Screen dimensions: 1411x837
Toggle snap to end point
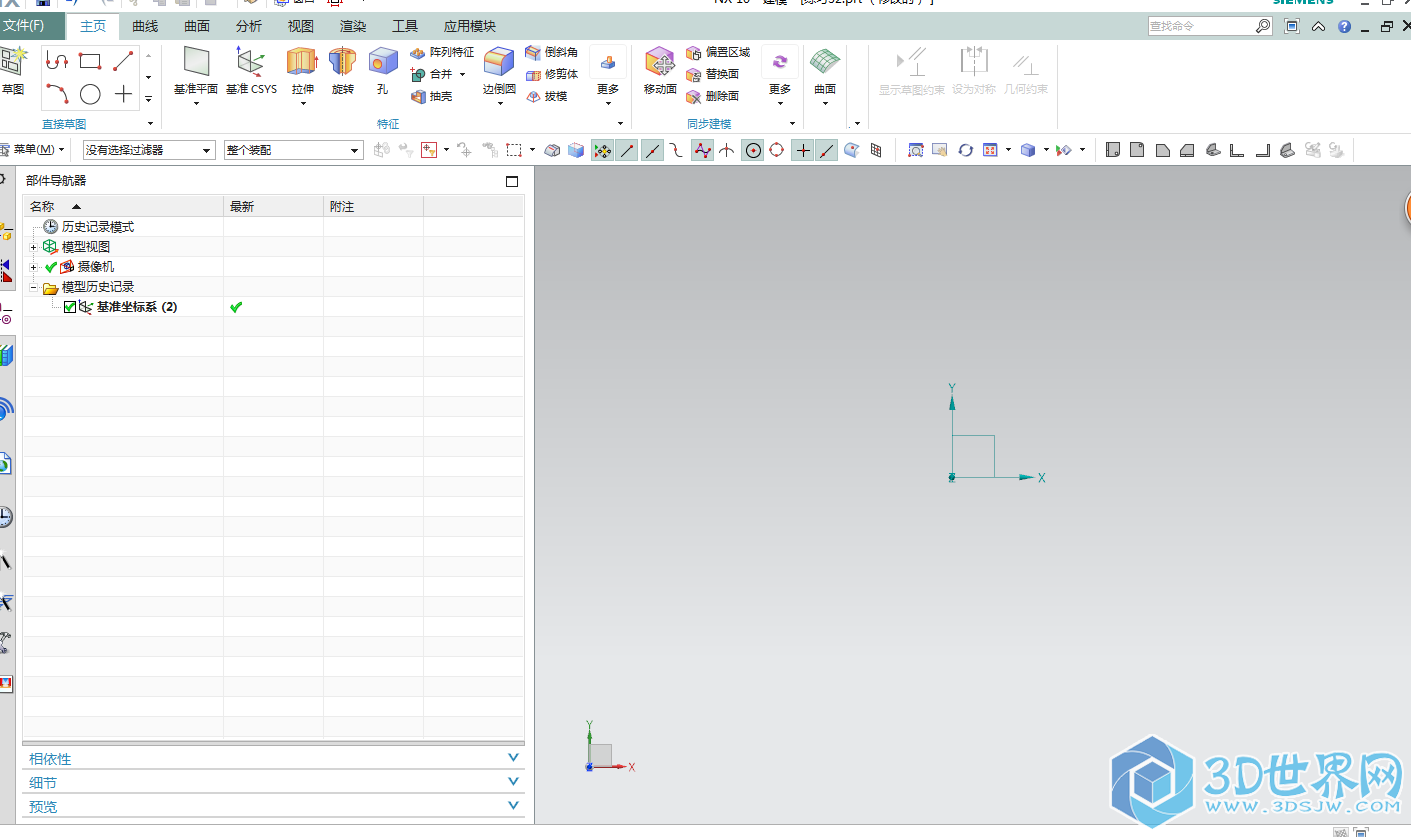pyautogui.click(x=627, y=150)
